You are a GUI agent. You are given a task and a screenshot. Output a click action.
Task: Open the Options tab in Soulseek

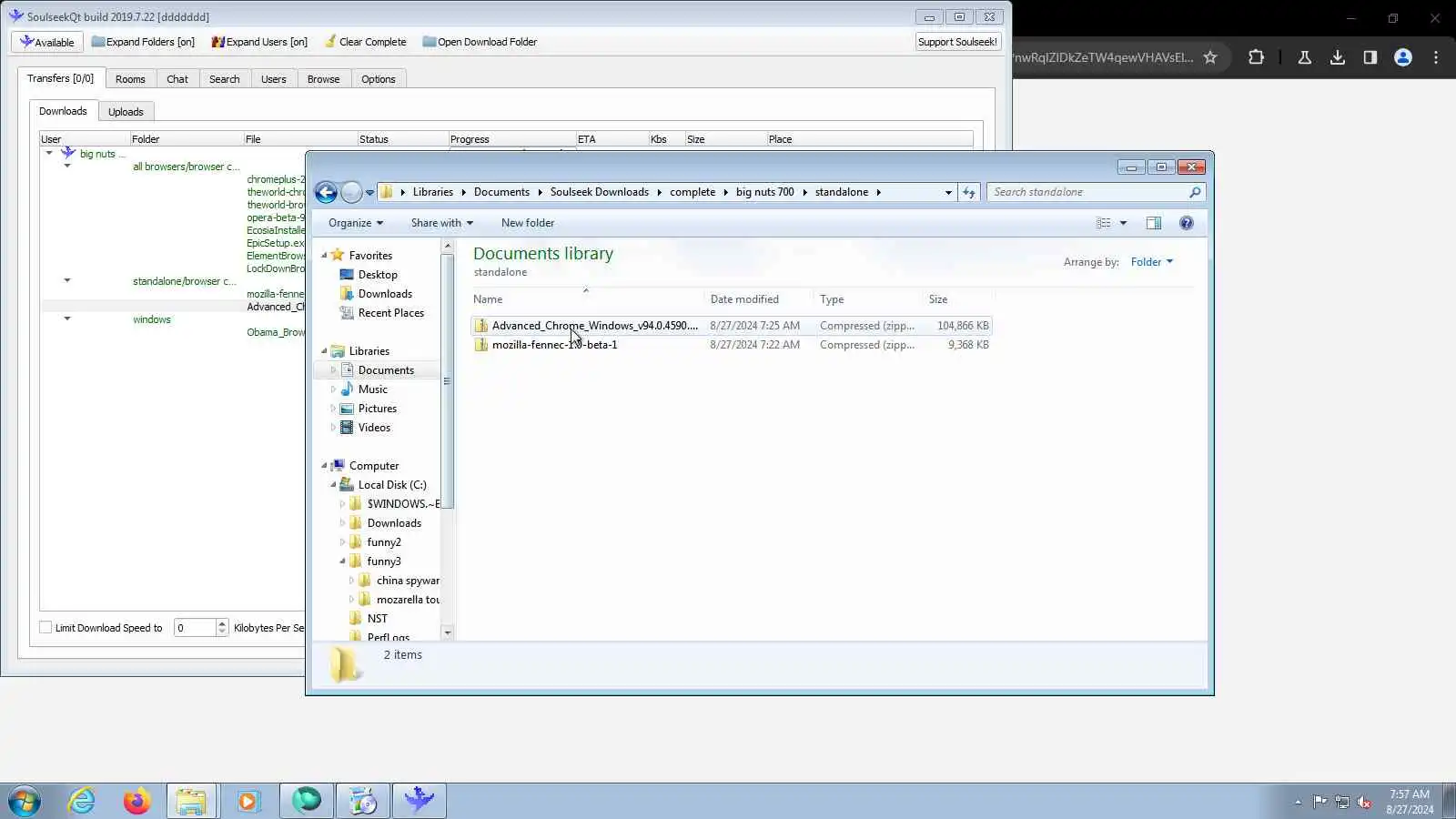point(378,79)
